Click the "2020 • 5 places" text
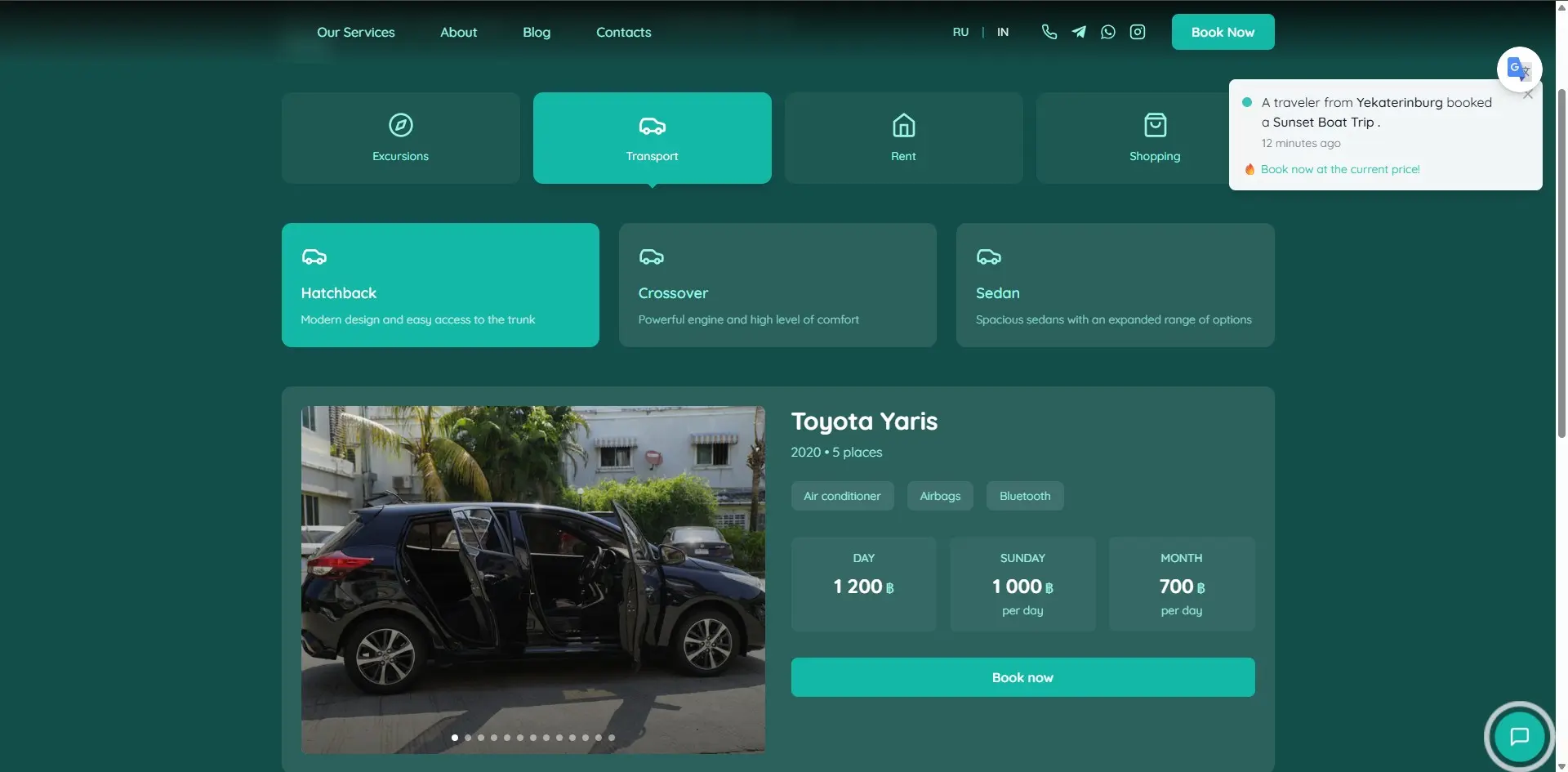 click(x=836, y=452)
